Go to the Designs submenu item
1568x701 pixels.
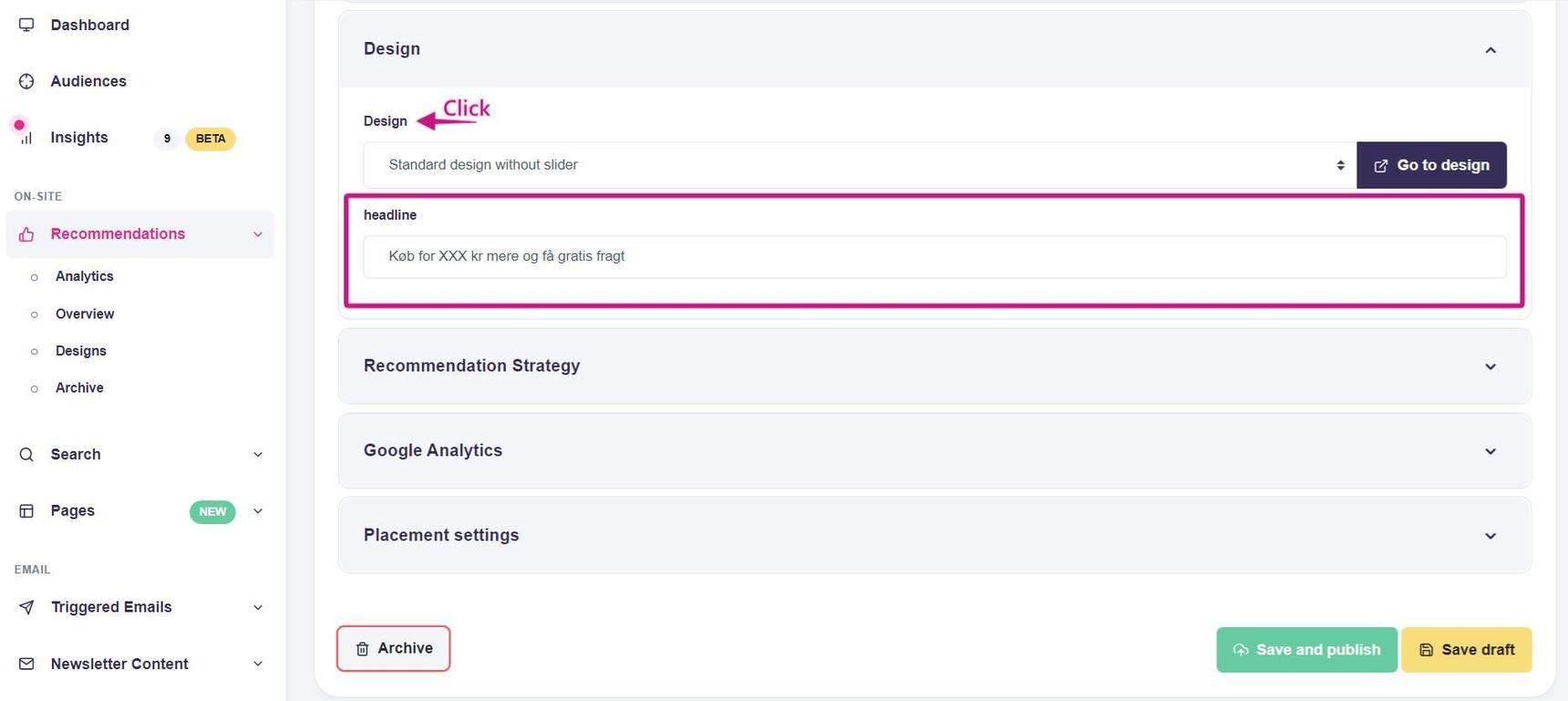(x=80, y=351)
